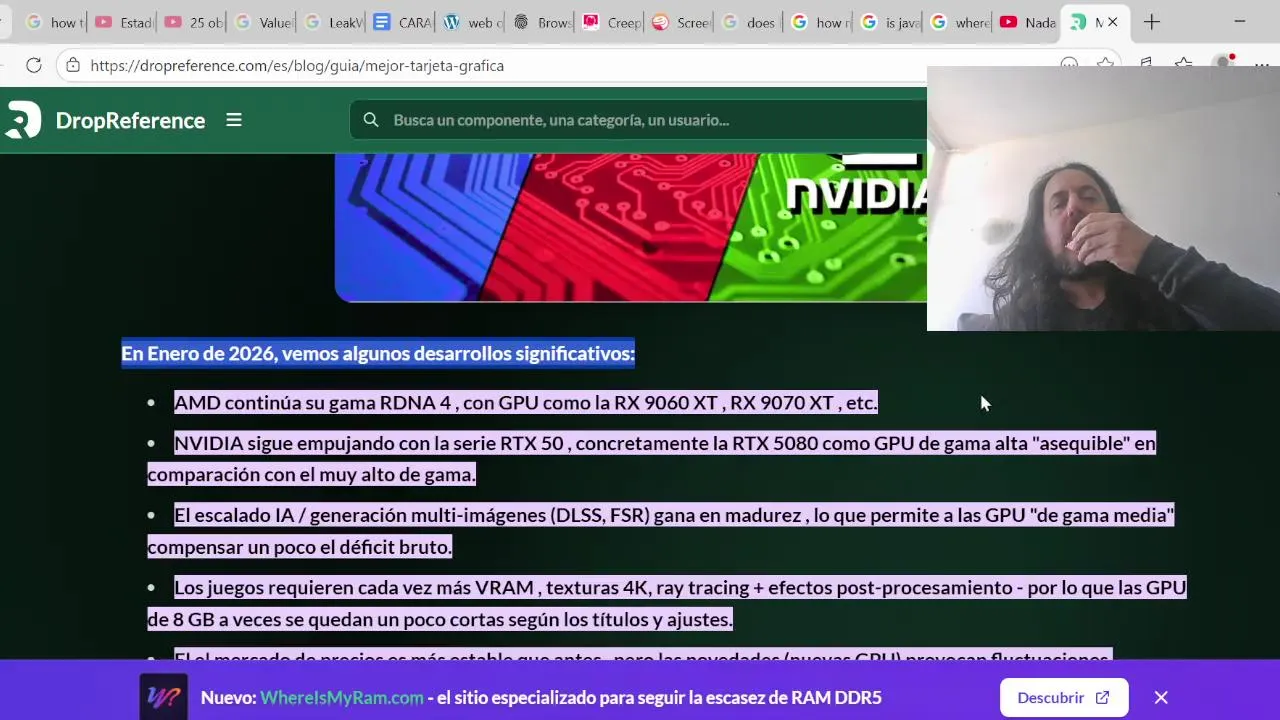
Task: Click the DropReference brand name
Action: (130, 120)
